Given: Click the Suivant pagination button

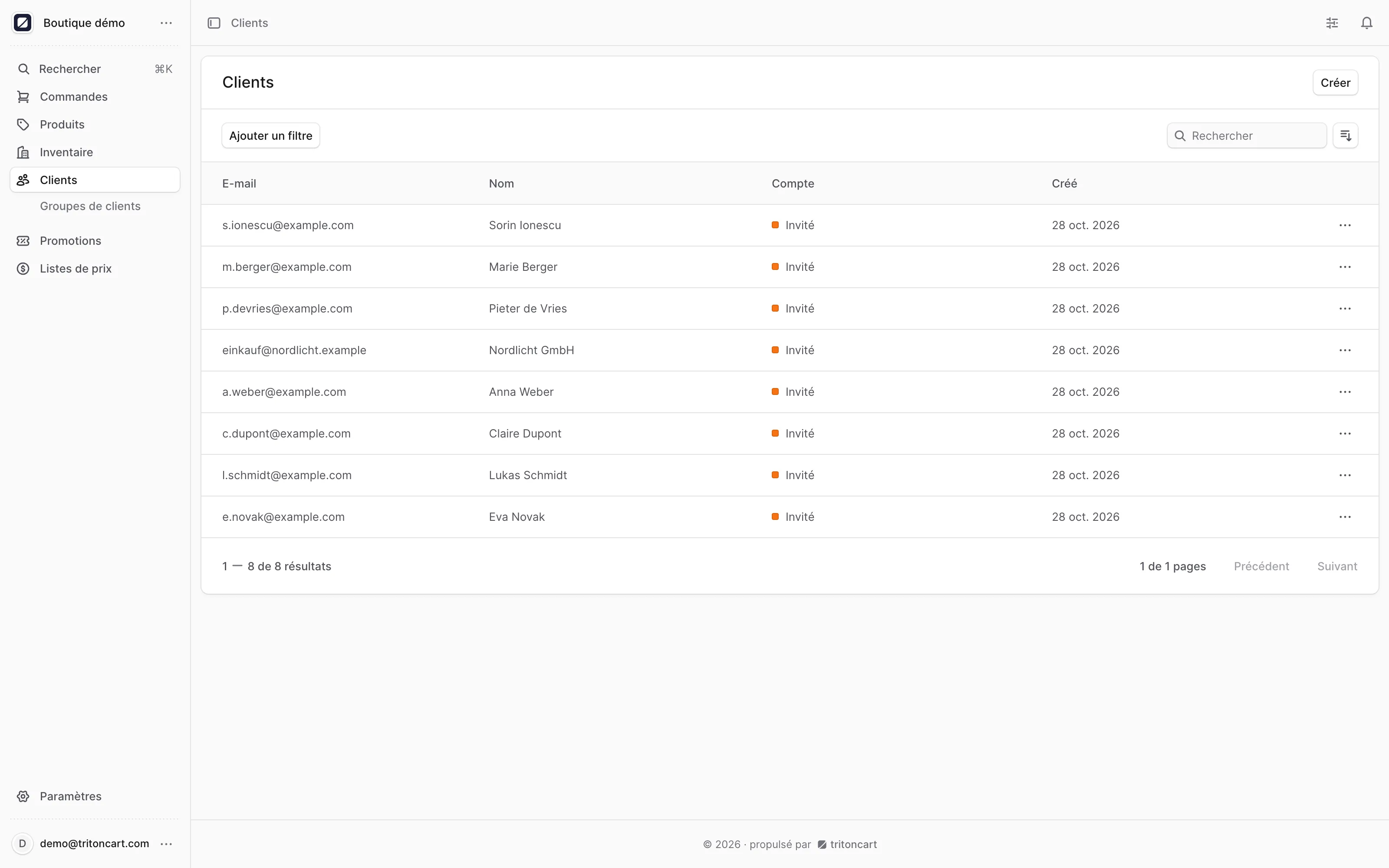Looking at the screenshot, I should coord(1337,566).
